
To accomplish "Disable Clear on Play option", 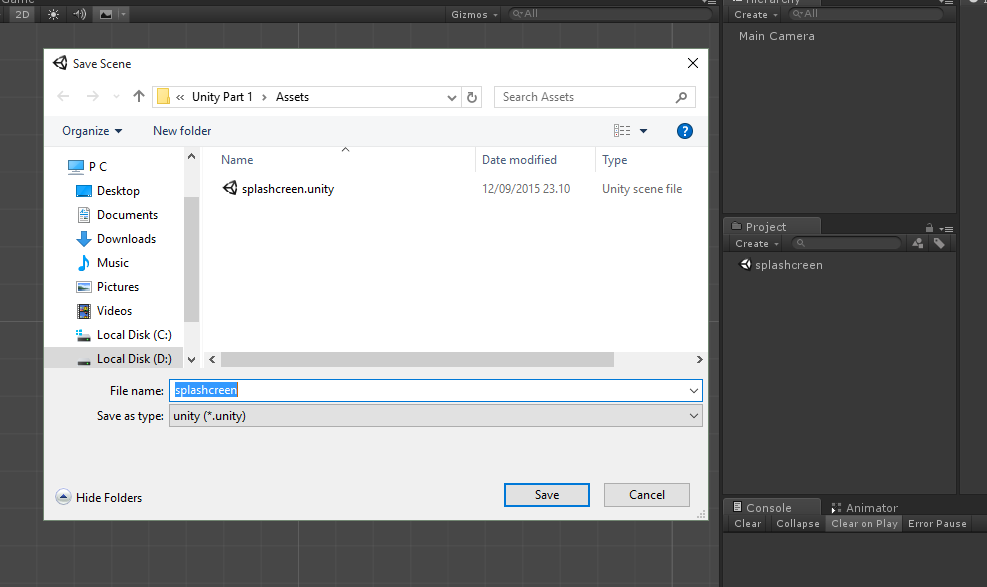I will click(x=863, y=523).
